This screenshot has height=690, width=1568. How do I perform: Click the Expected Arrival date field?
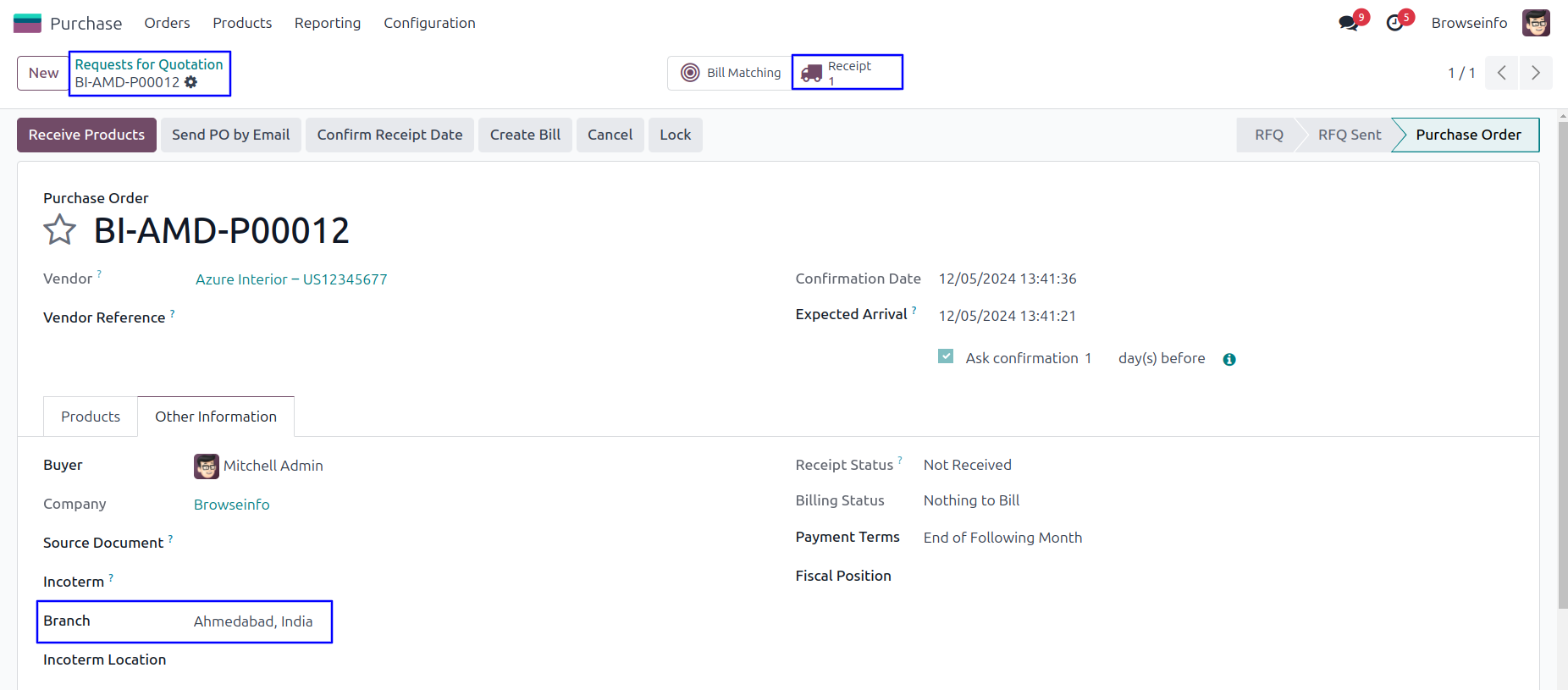[x=1008, y=316]
